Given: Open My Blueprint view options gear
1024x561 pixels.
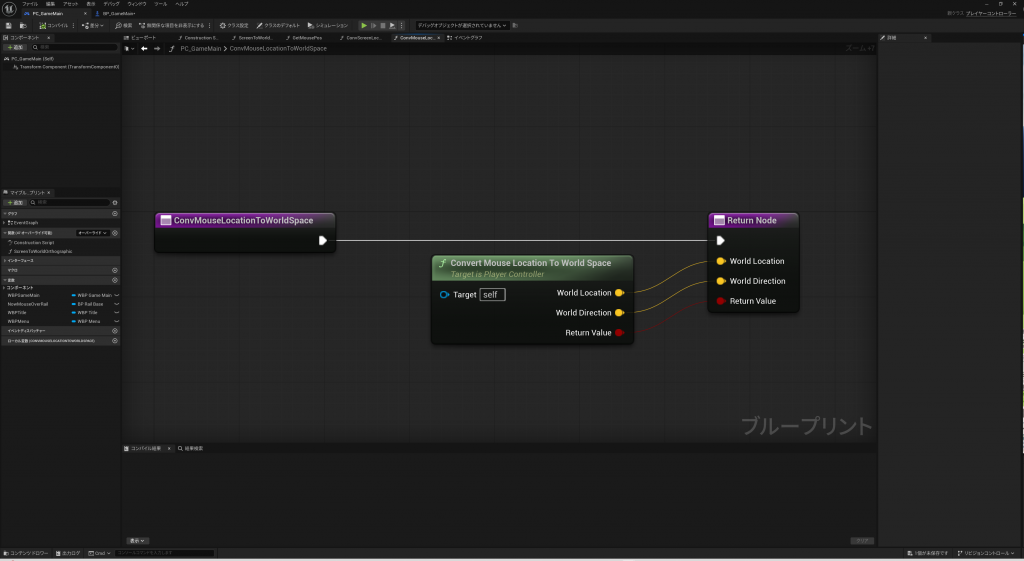Looking at the screenshot, I should click(115, 202).
